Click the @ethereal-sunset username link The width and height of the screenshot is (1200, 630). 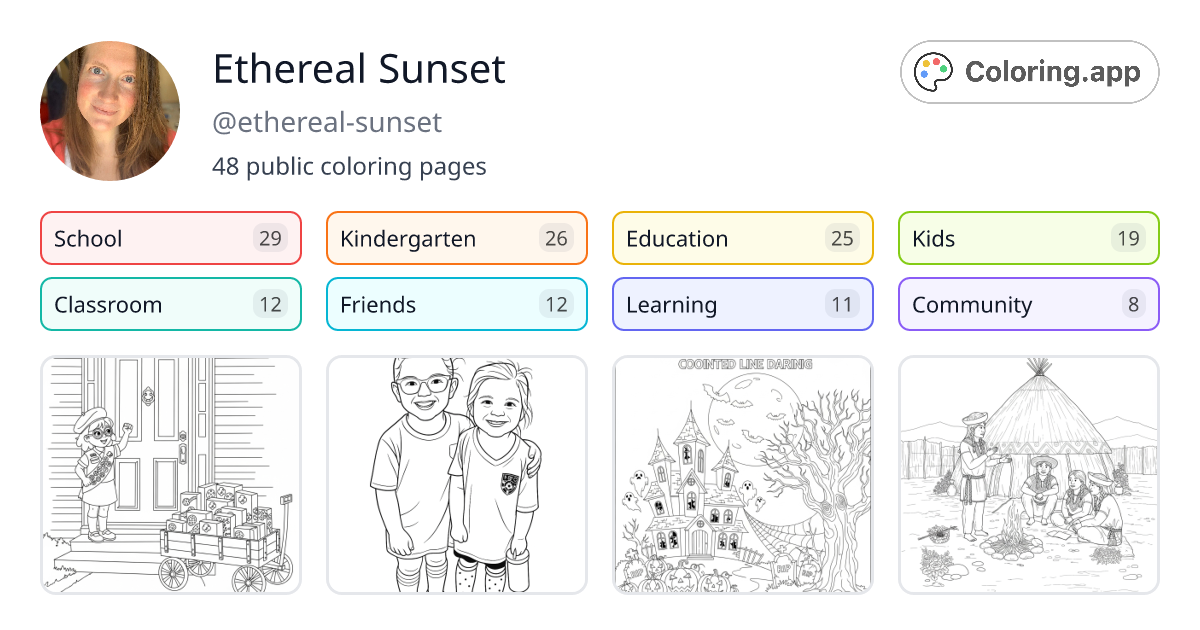point(326,121)
